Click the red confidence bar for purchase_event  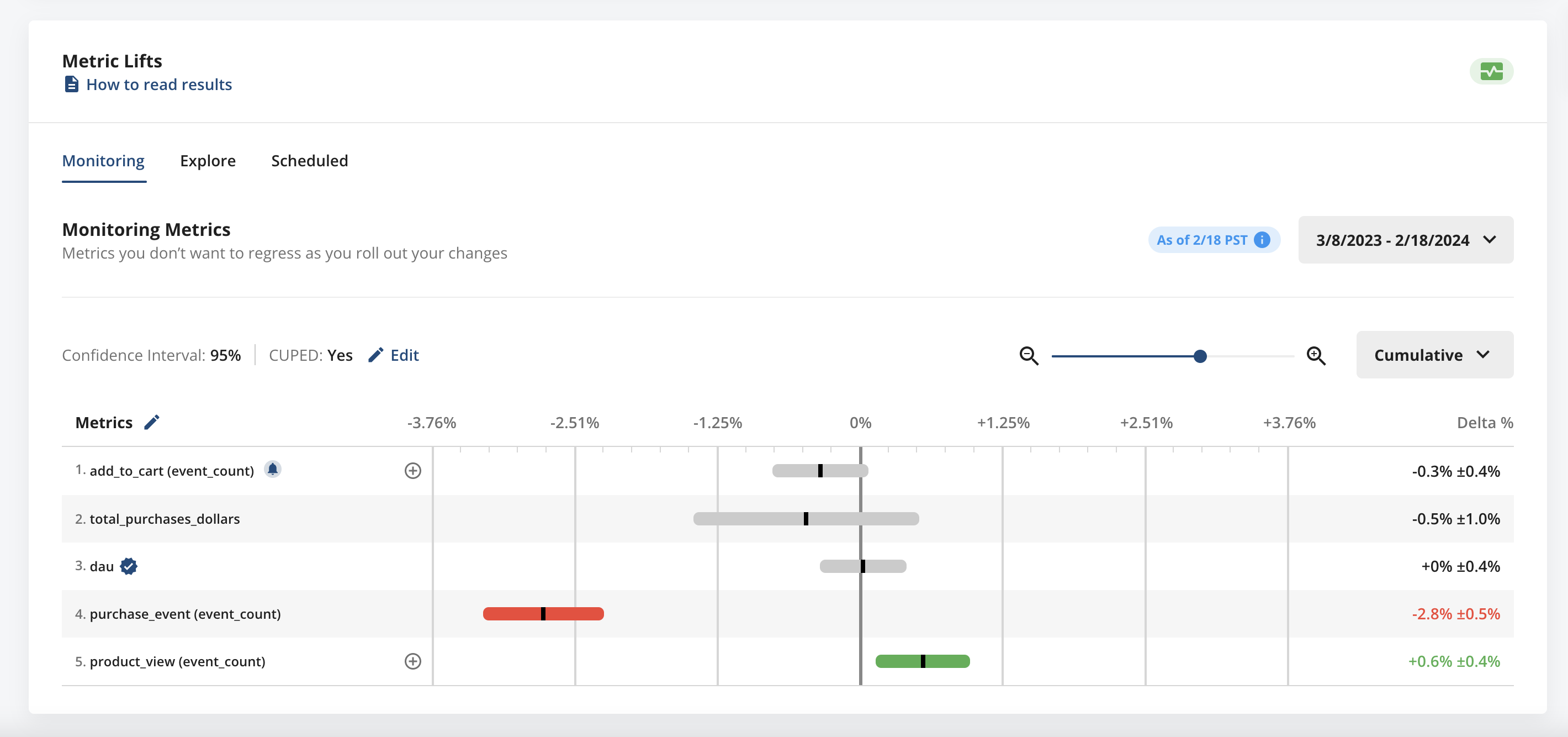click(x=543, y=614)
